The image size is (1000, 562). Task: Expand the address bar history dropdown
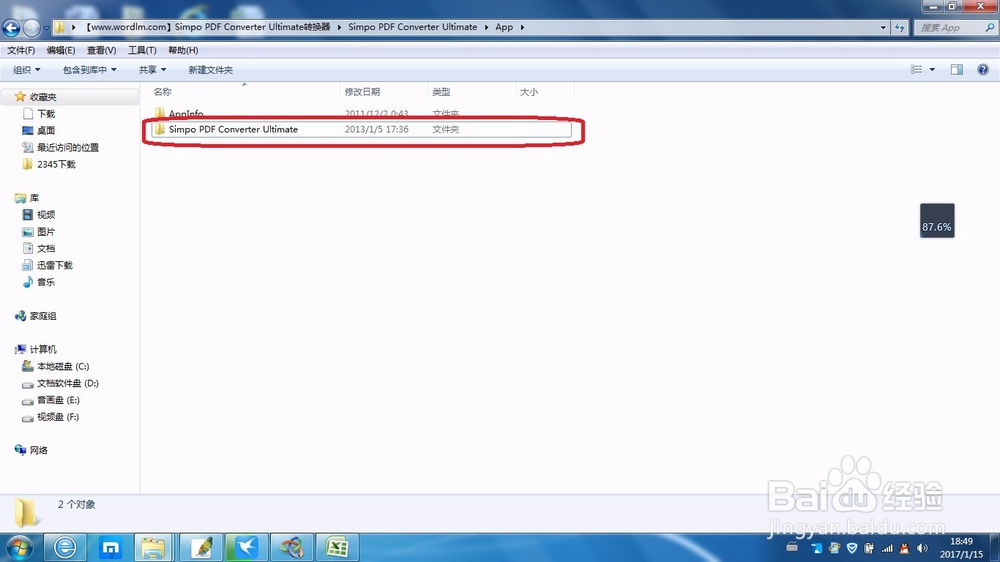(883, 27)
